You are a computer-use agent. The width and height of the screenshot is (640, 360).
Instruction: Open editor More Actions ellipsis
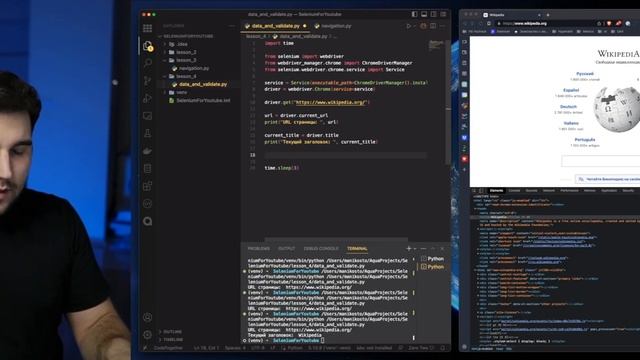442,26
